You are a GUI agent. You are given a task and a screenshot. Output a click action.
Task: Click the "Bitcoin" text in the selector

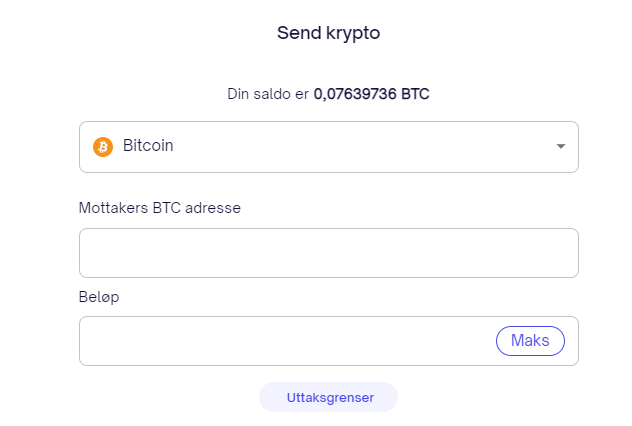click(x=148, y=146)
